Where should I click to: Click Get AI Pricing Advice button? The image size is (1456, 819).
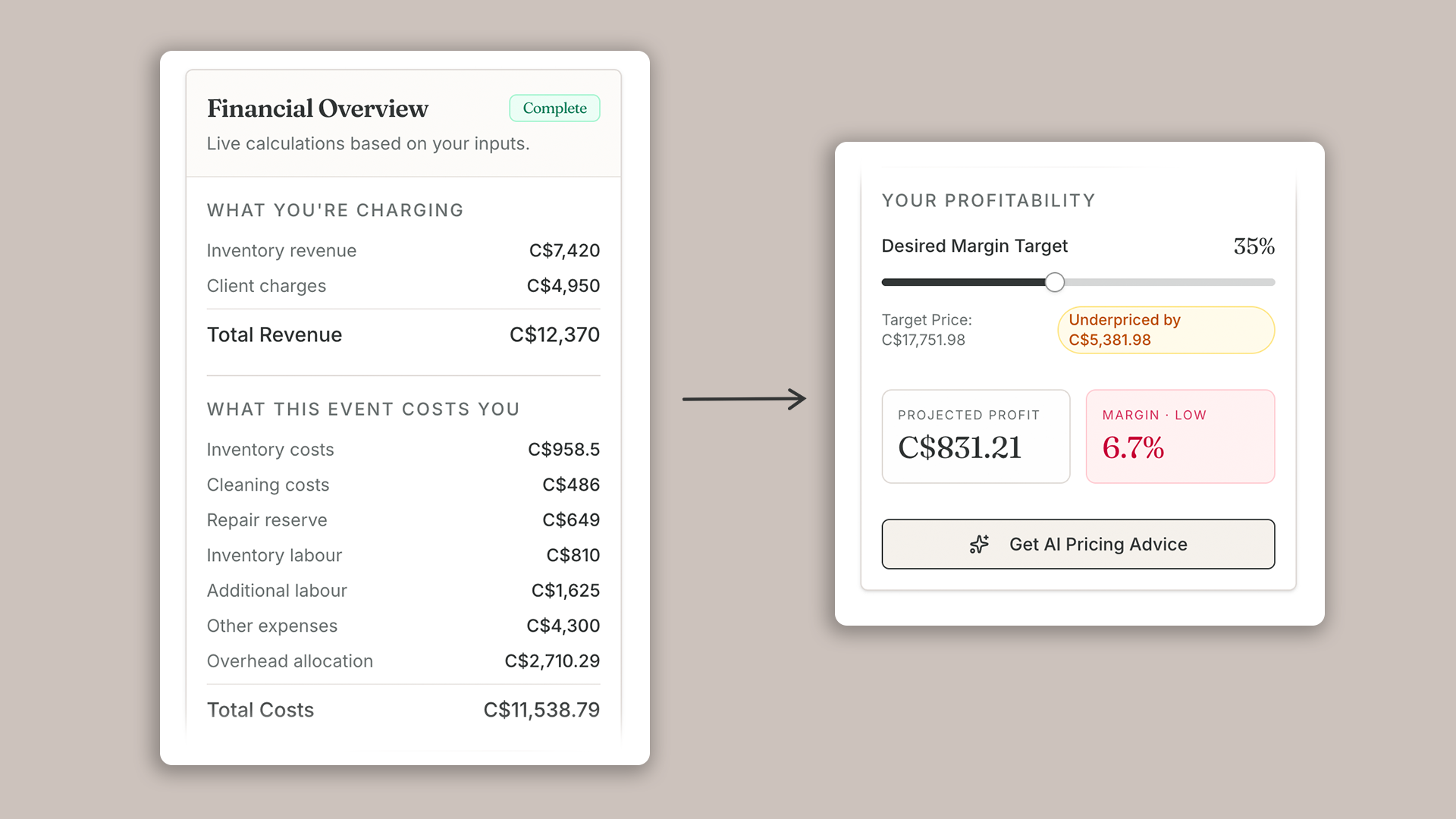[1078, 544]
